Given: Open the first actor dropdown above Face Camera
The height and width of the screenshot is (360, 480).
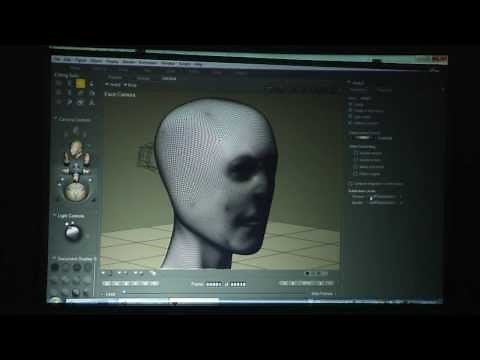Looking at the screenshot, I should [x=113, y=85].
